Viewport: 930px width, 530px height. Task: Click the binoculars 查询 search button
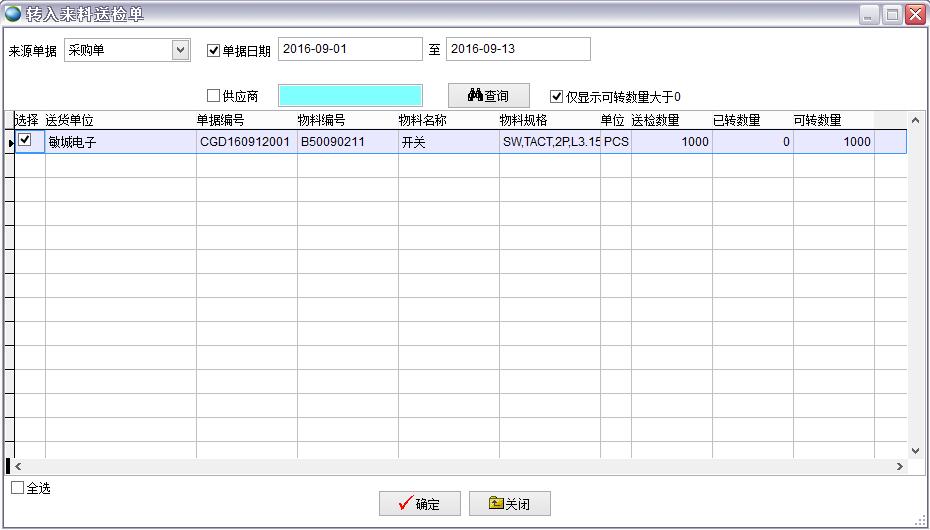click(488, 96)
